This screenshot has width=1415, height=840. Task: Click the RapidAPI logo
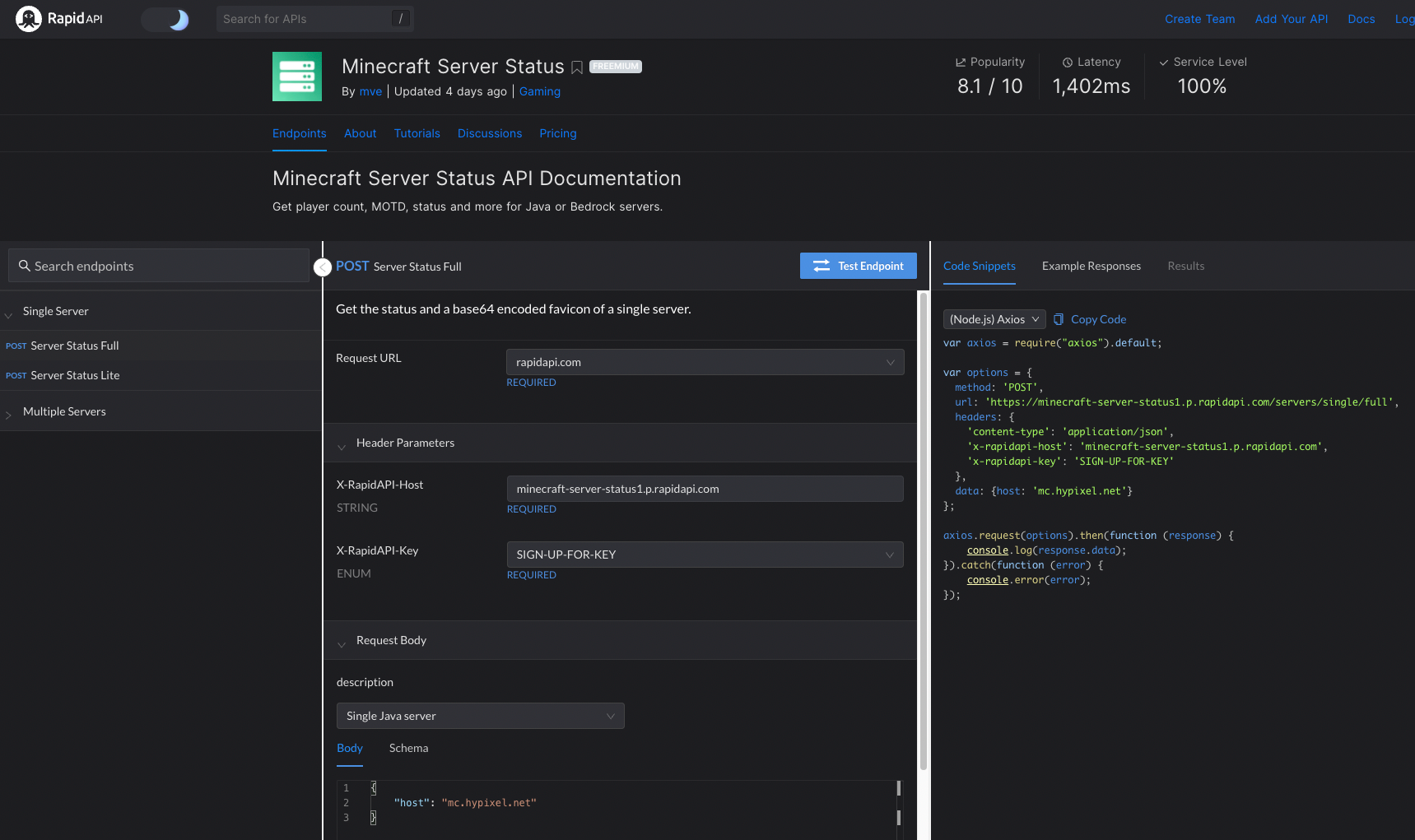tap(59, 19)
